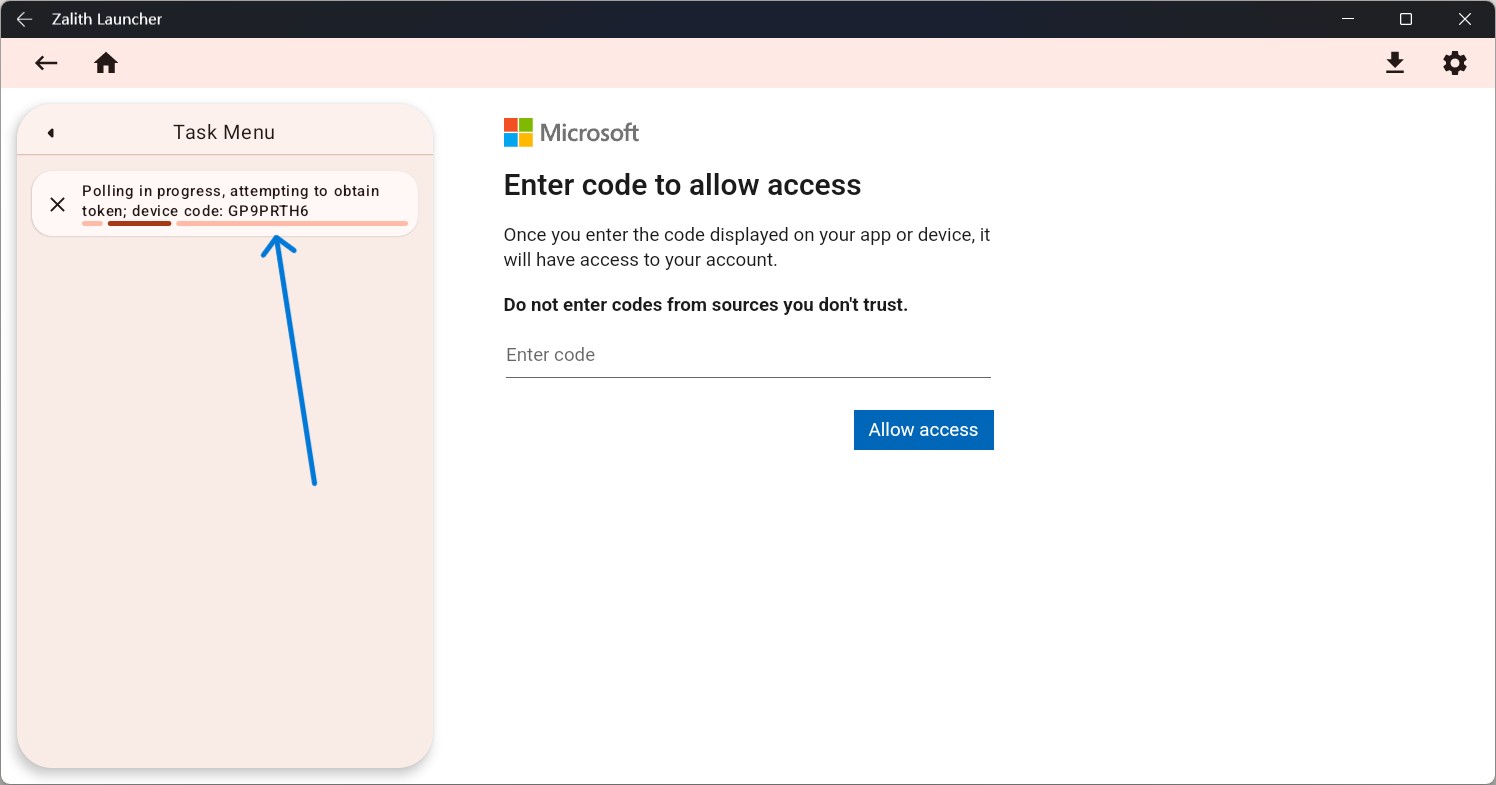Screen dimensions: 1496x785
Task: Click the 'Enter code to allow access' heading
Action: click(682, 185)
